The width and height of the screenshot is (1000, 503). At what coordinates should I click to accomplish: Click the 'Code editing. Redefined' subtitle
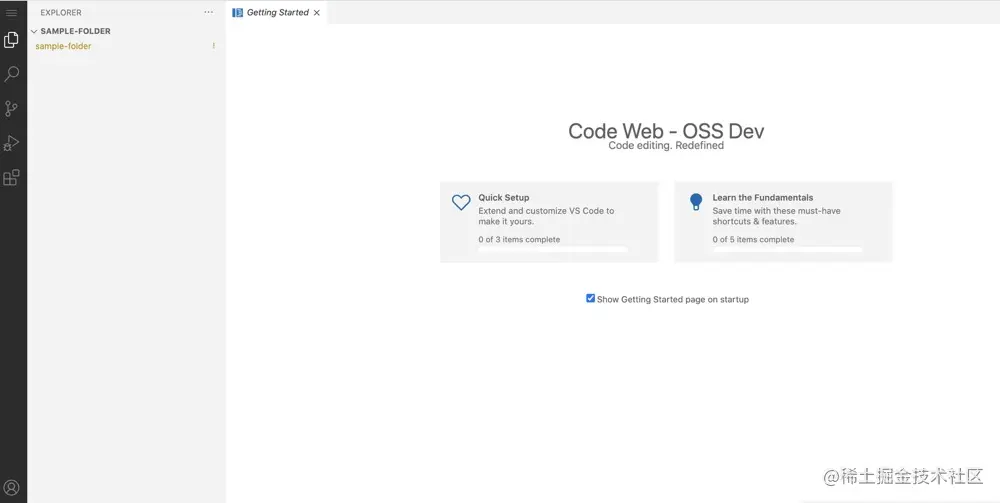(x=666, y=145)
